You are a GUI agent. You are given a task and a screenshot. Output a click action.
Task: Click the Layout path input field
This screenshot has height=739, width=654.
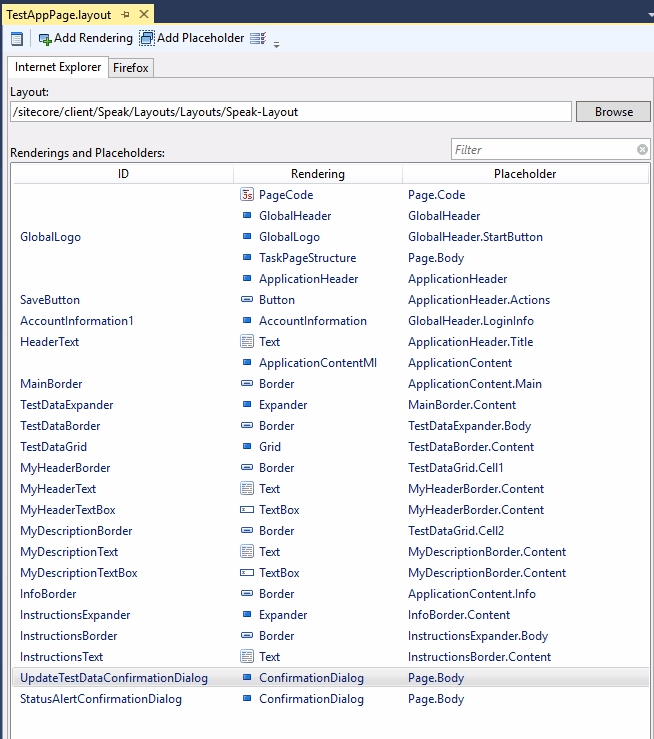tap(291, 112)
